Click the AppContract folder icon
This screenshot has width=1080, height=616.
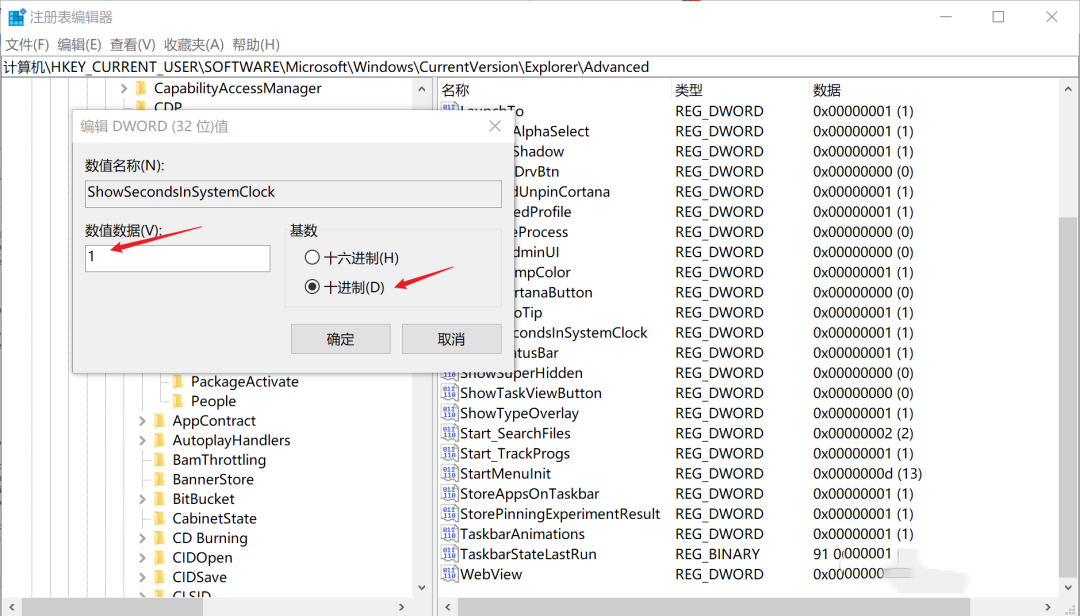pos(160,421)
